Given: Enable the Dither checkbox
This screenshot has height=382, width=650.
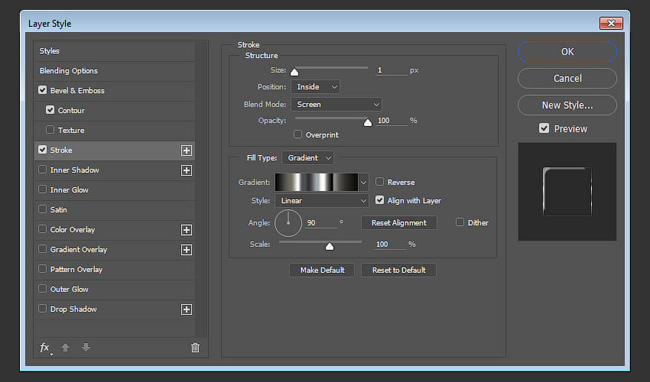Looking at the screenshot, I should pyautogui.click(x=460, y=222).
